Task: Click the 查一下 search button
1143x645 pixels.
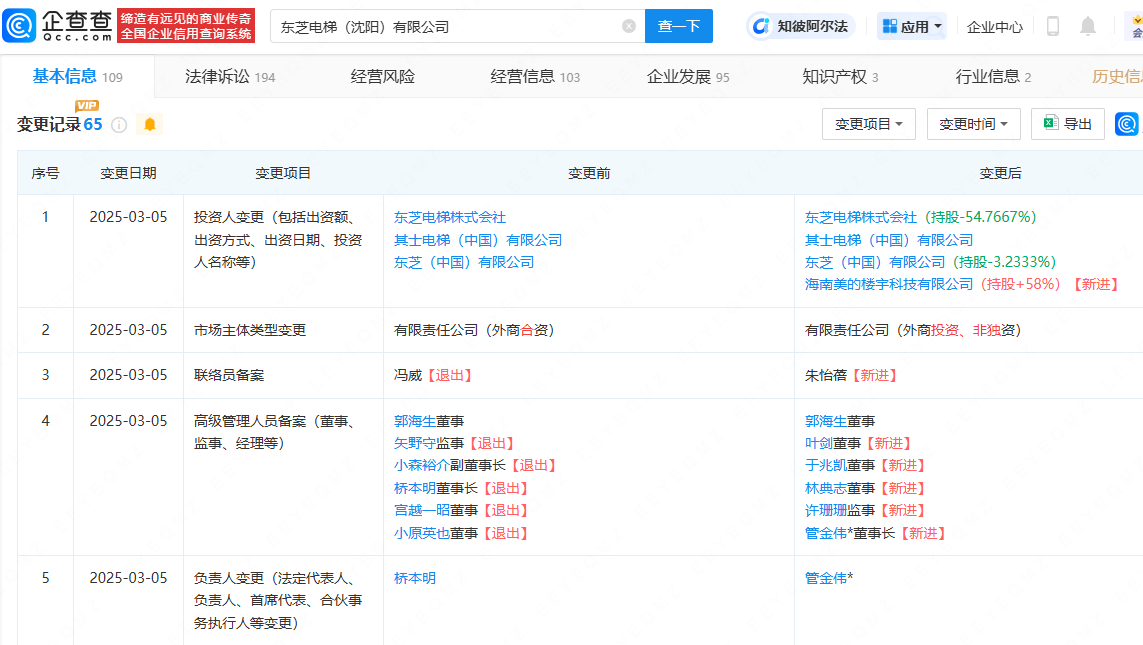Action: pyautogui.click(x=679, y=26)
